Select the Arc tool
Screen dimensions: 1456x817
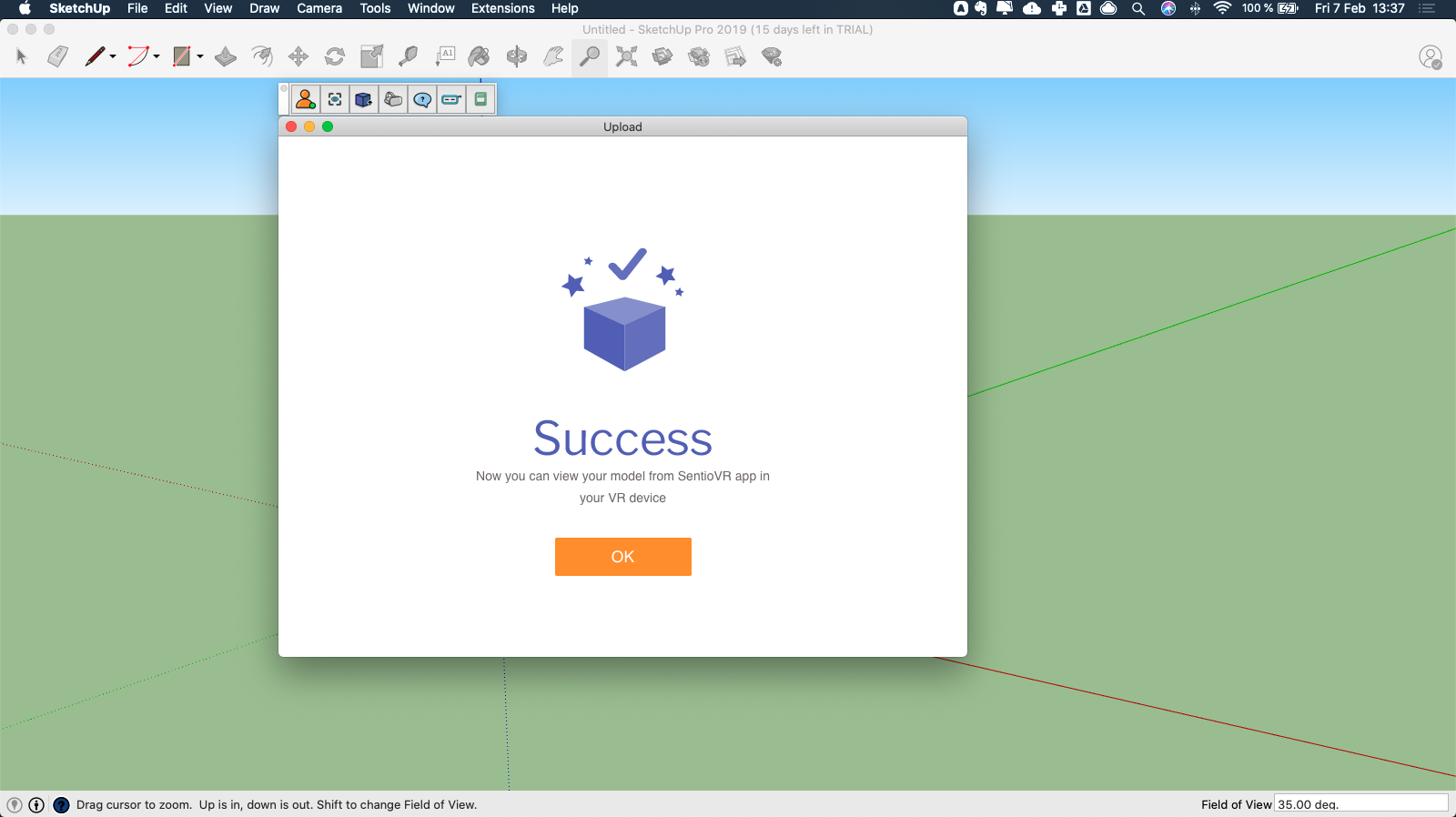(137, 56)
